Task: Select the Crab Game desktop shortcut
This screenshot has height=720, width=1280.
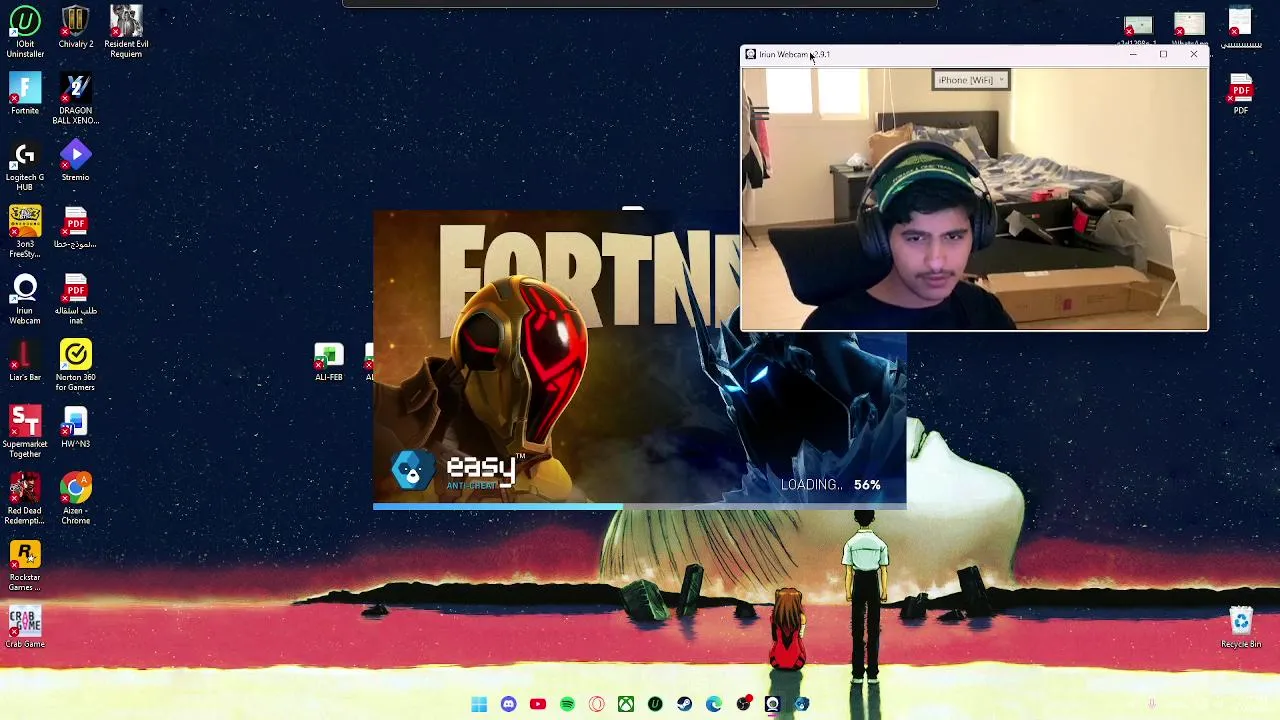Action: [x=25, y=628]
